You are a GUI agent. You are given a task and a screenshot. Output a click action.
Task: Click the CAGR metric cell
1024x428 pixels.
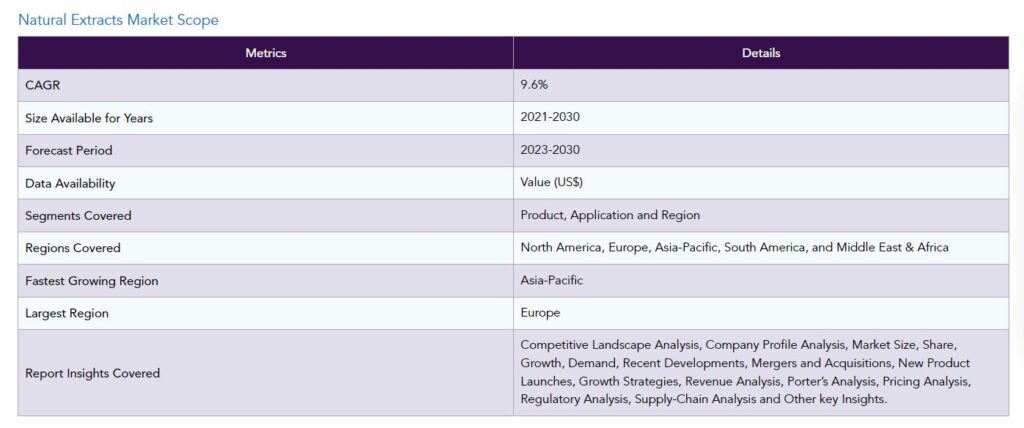266,86
